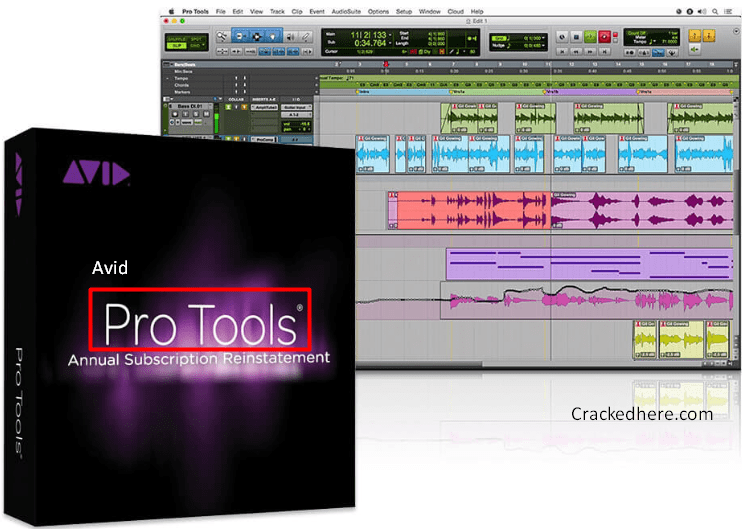This screenshot has height=529, width=742.
Task: Open the track list view dropdown
Action: point(168,99)
